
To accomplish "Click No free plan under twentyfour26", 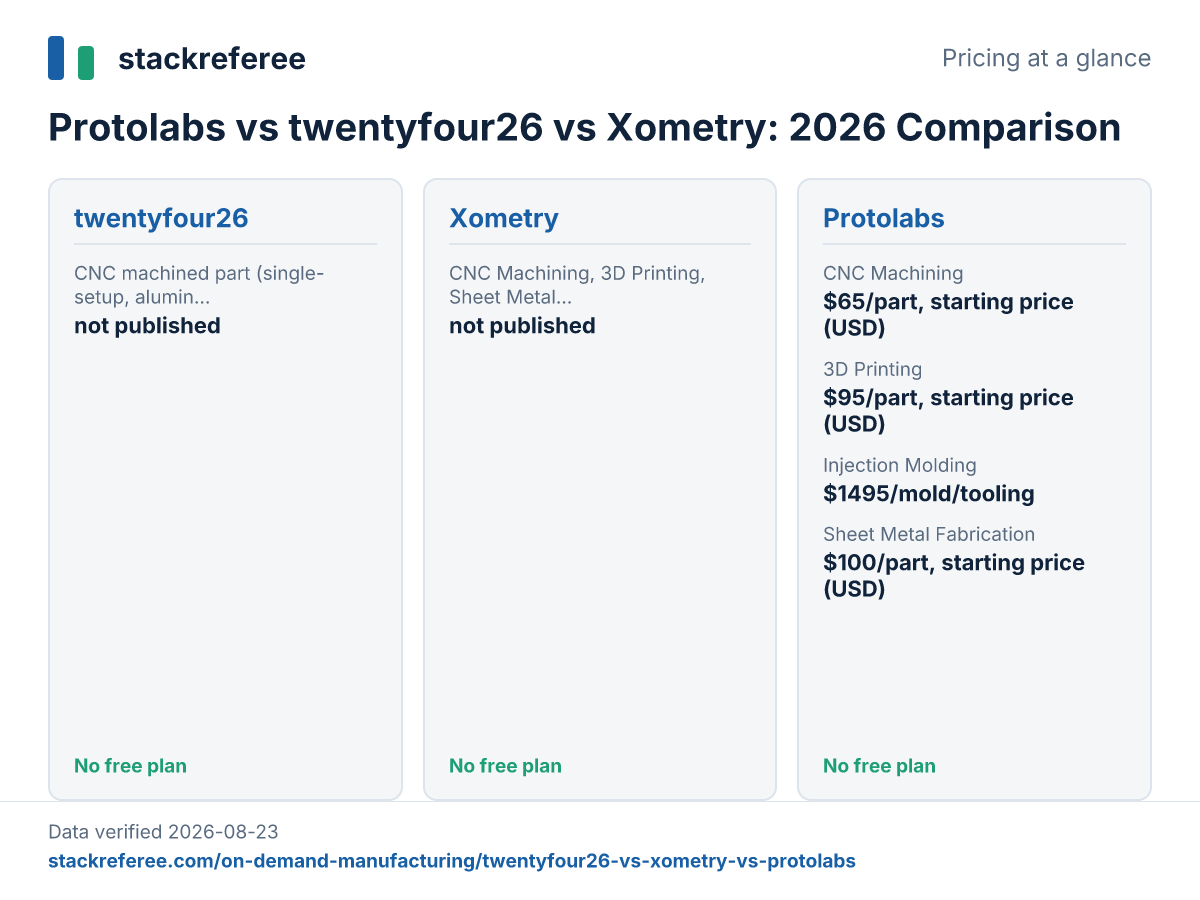I will [x=130, y=766].
